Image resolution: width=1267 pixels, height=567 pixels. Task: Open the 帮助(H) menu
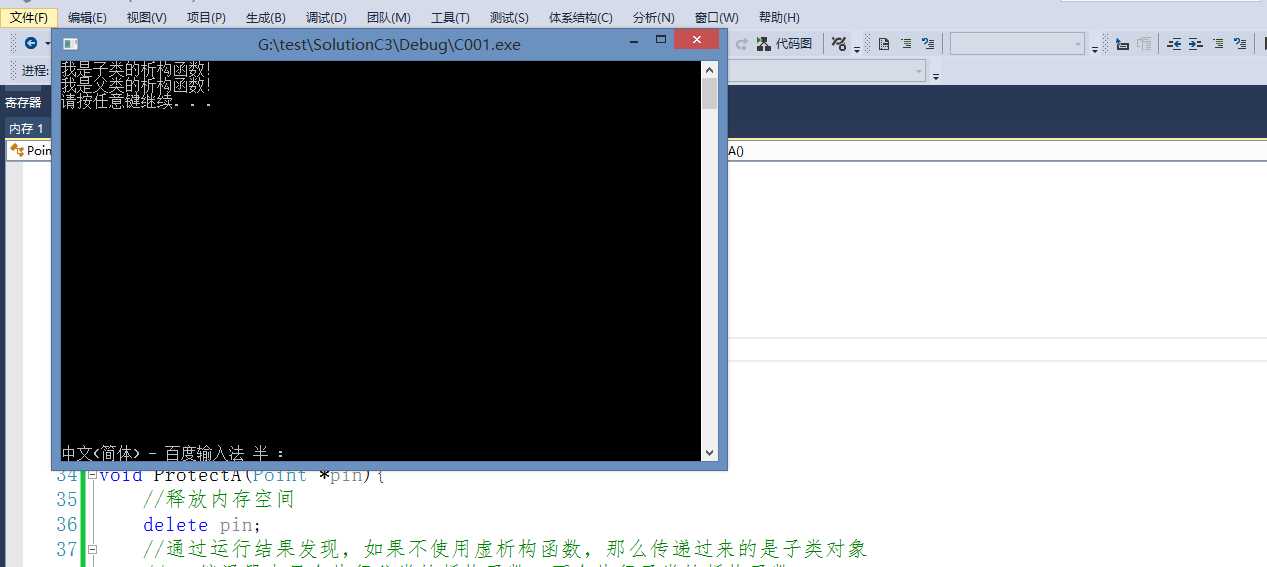[x=779, y=18]
